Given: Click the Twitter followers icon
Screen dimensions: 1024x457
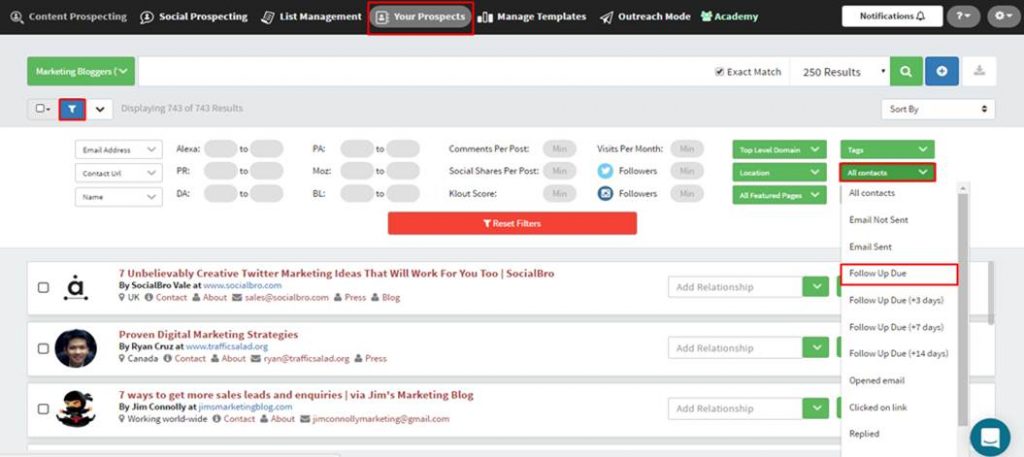Looking at the screenshot, I should coord(605,171).
